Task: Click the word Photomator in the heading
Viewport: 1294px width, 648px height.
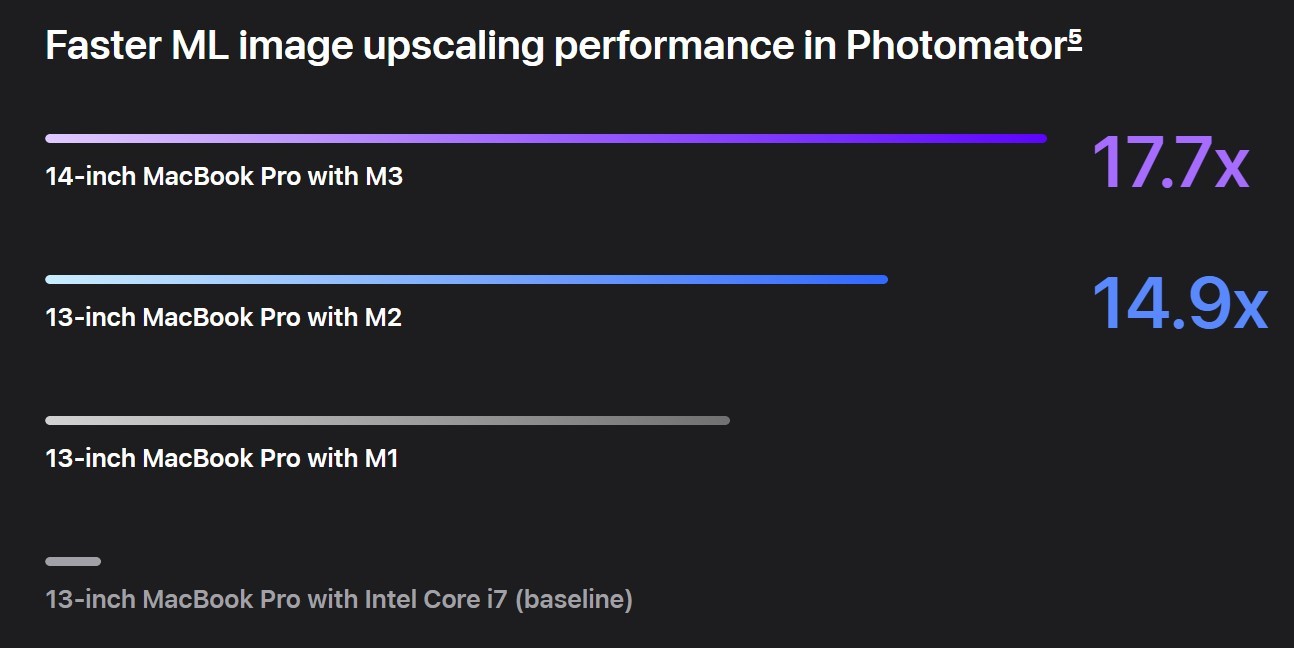Action: 955,47
